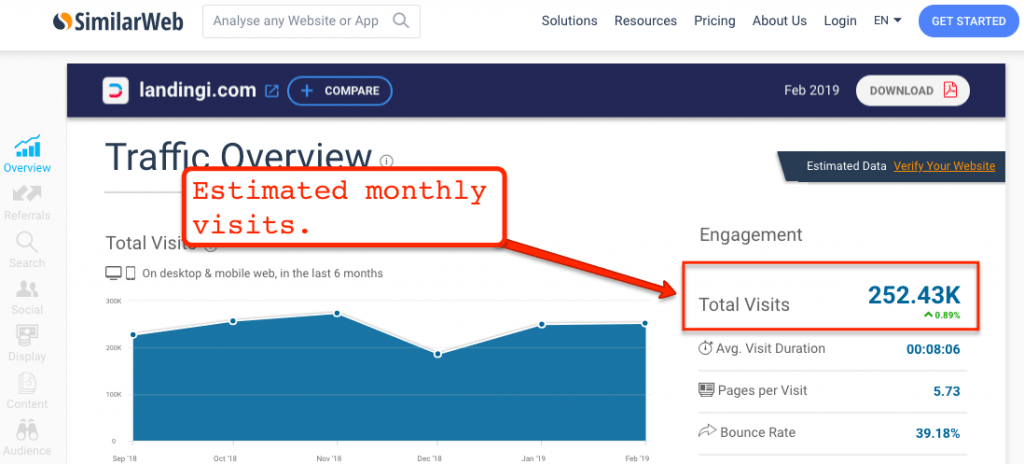The width and height of the screenshot is (1024, 464).
Task: Click the mobile phone icon
Action: point(130,273)
